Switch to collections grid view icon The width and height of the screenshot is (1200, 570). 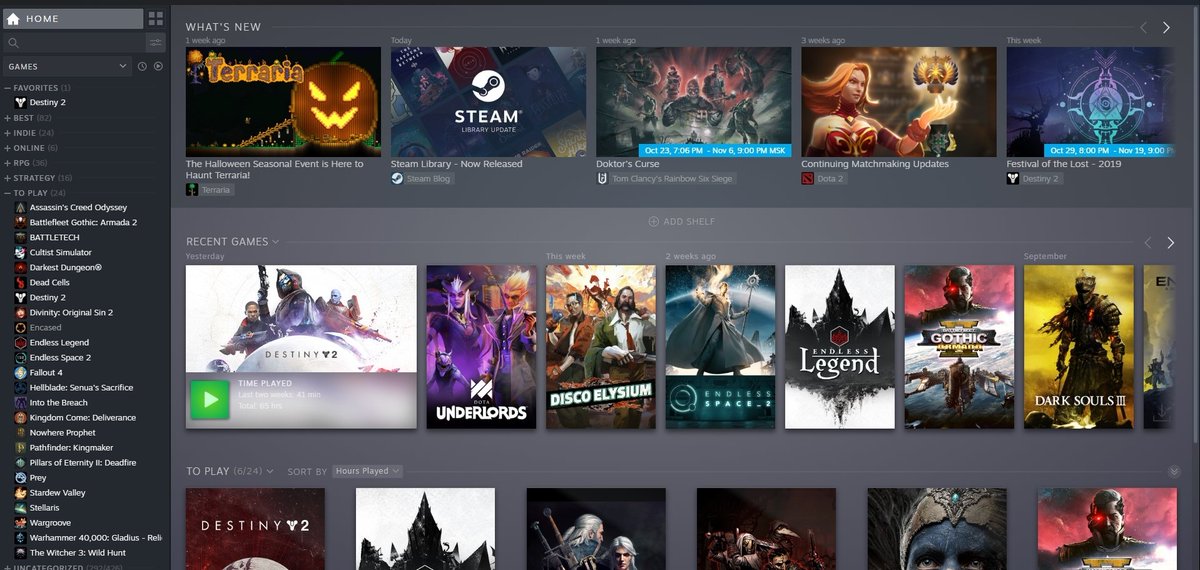[155, 18]
